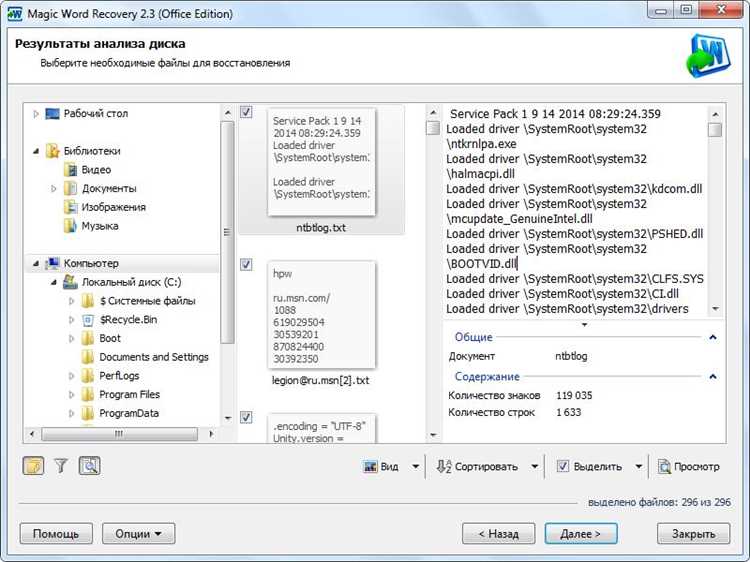Click the Помощь help button
Viewport: 750px width, 562px height.
pyautogui.click(x=56, y=533)
